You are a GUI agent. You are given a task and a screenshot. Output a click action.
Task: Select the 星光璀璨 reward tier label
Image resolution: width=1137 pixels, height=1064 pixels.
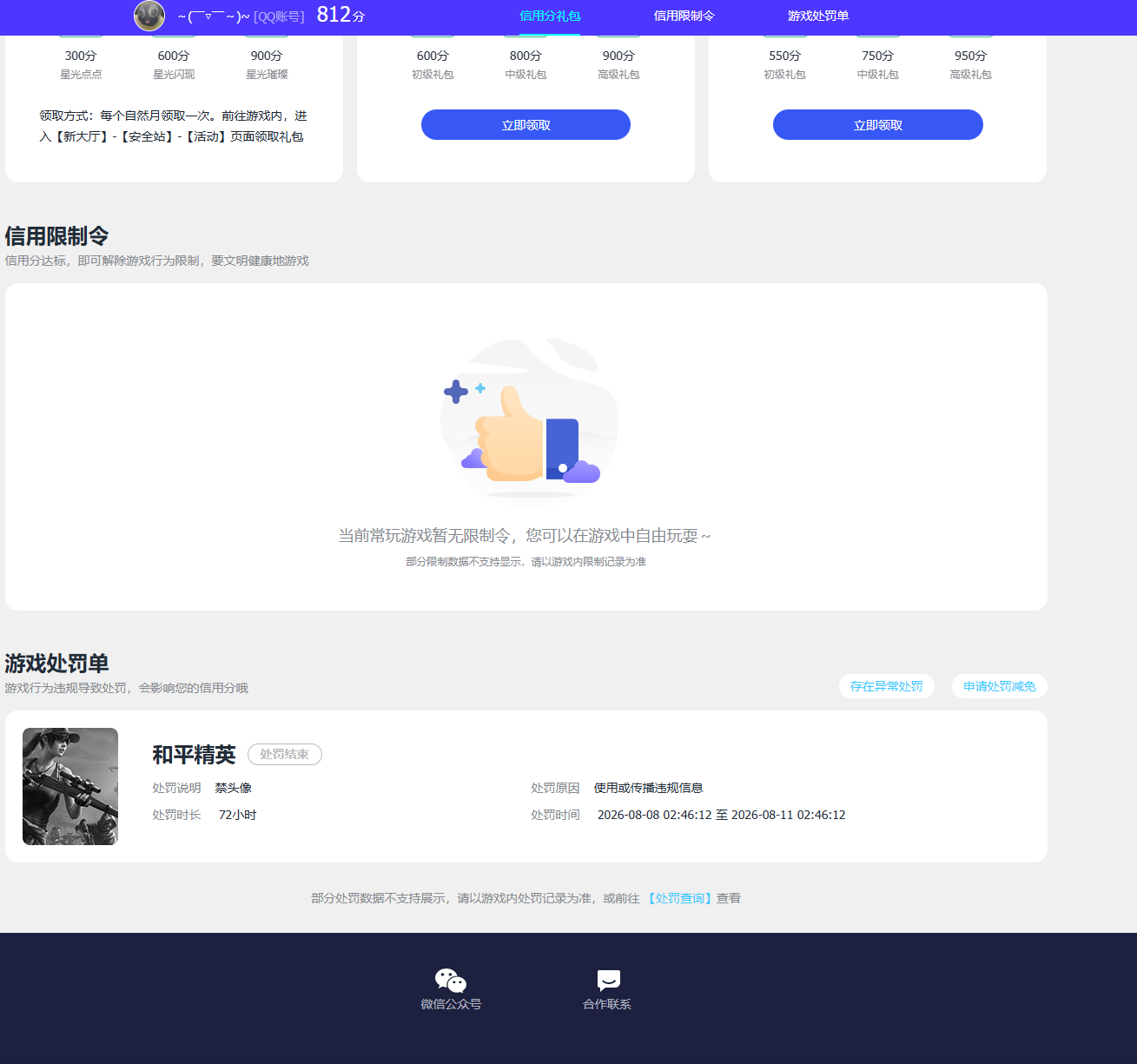coord(267,75)
